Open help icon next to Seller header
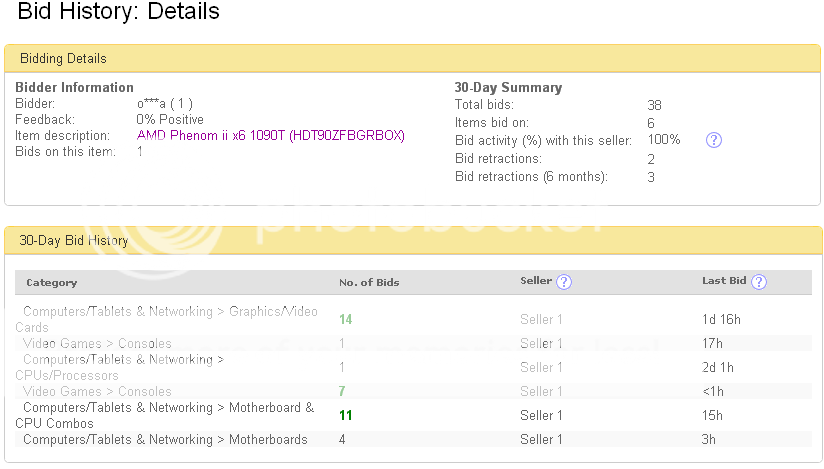 tap(564, 282)
